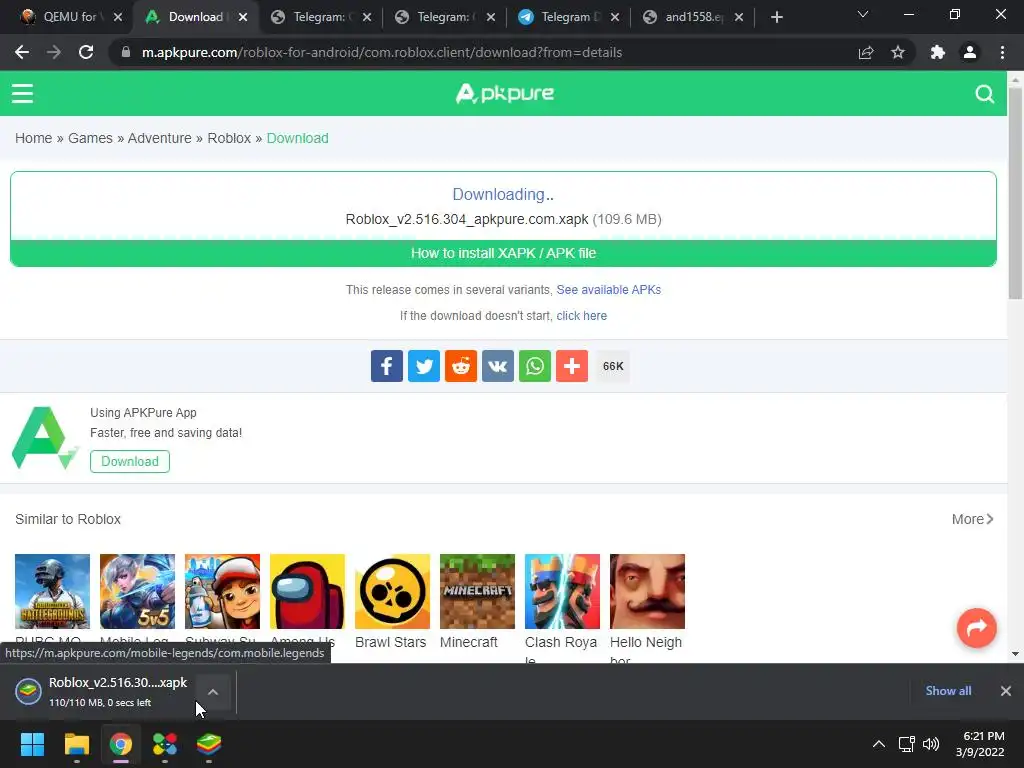
Task: Bookmark this page with star icon
Action: click(898, 52)
